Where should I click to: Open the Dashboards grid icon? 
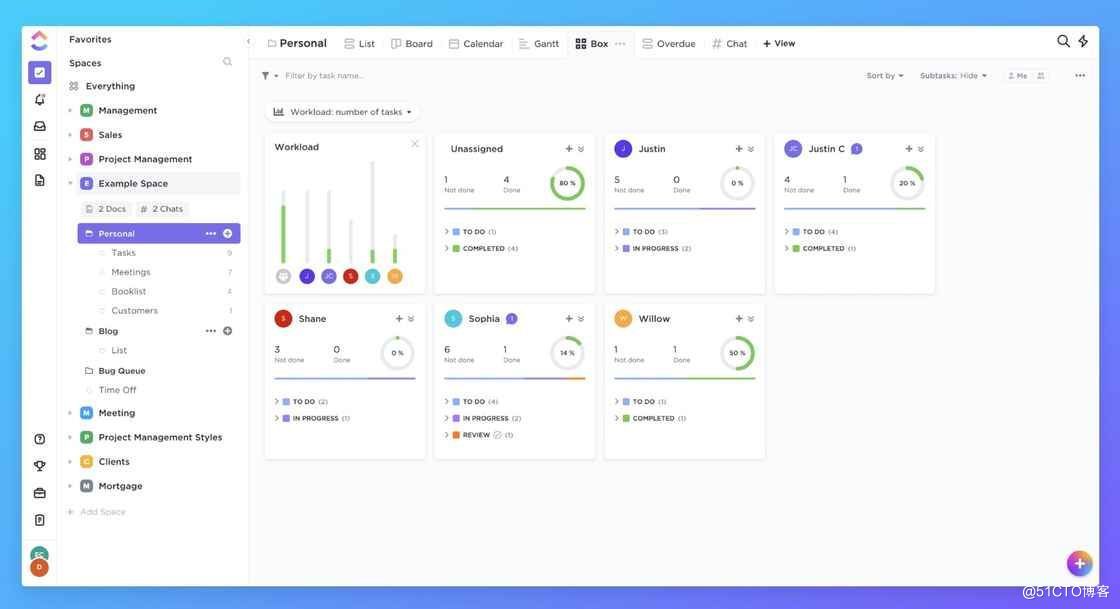click(x=39, y=153)
